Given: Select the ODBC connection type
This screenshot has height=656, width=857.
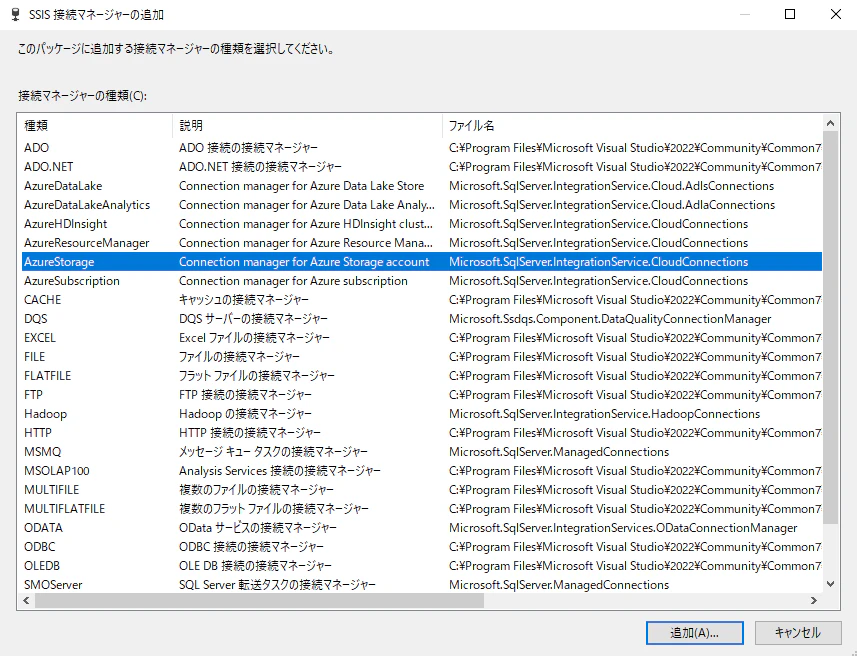Looking at the screenshot, I should [422, 547].
